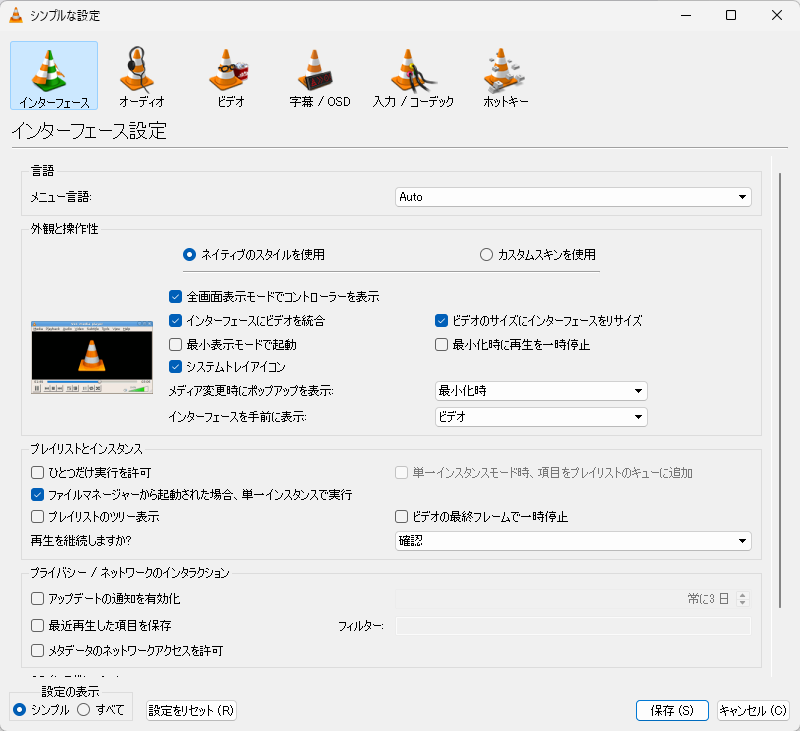Open インターフェースを手前に表示 dropdown

[x=541, y=417]
